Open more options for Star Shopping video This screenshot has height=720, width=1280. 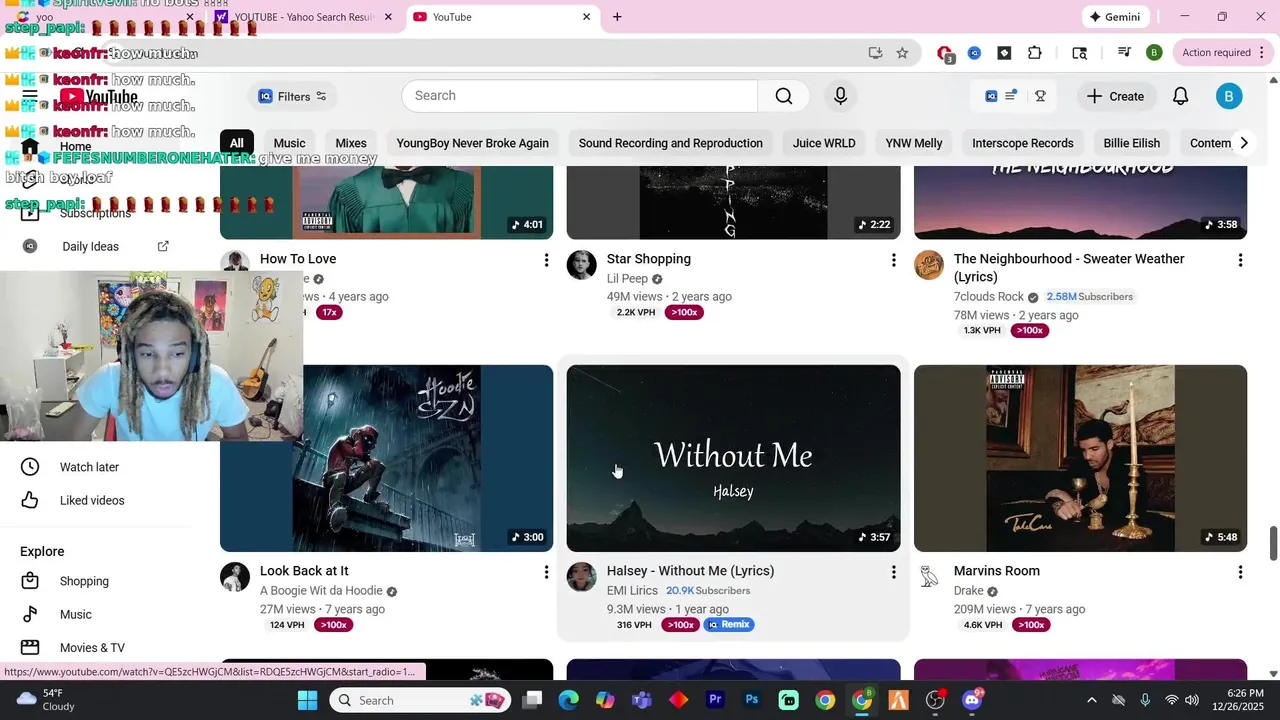pos(893,260)
